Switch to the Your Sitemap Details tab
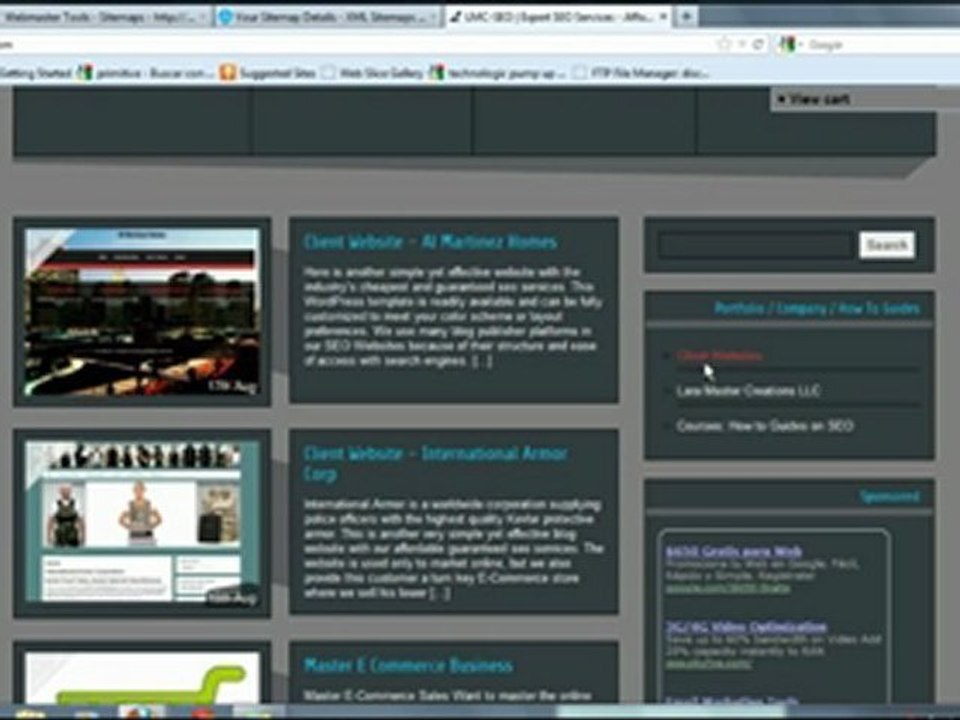This screenshot has height=720, width=960. pyautogui.click(x=328, y=18)
